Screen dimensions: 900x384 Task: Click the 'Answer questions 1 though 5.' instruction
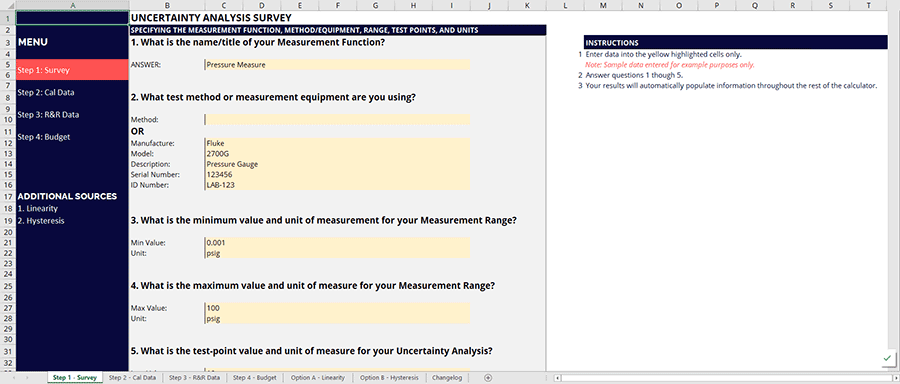click(x=634, y=75)
